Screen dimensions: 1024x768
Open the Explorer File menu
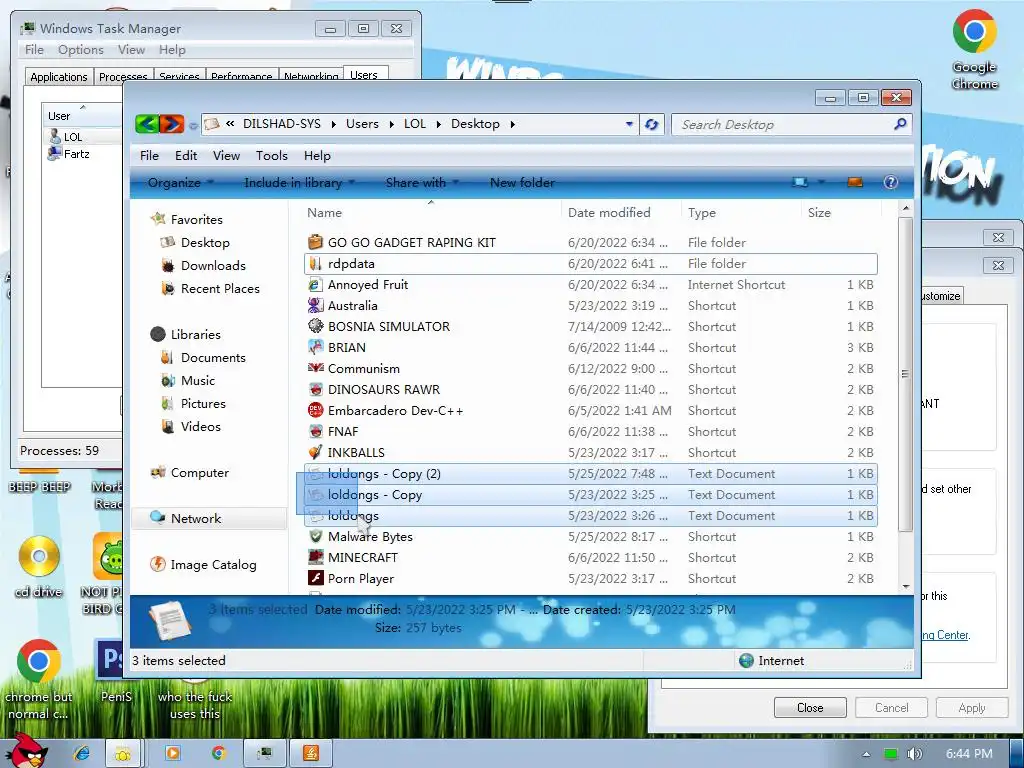[x=149, y=155]
